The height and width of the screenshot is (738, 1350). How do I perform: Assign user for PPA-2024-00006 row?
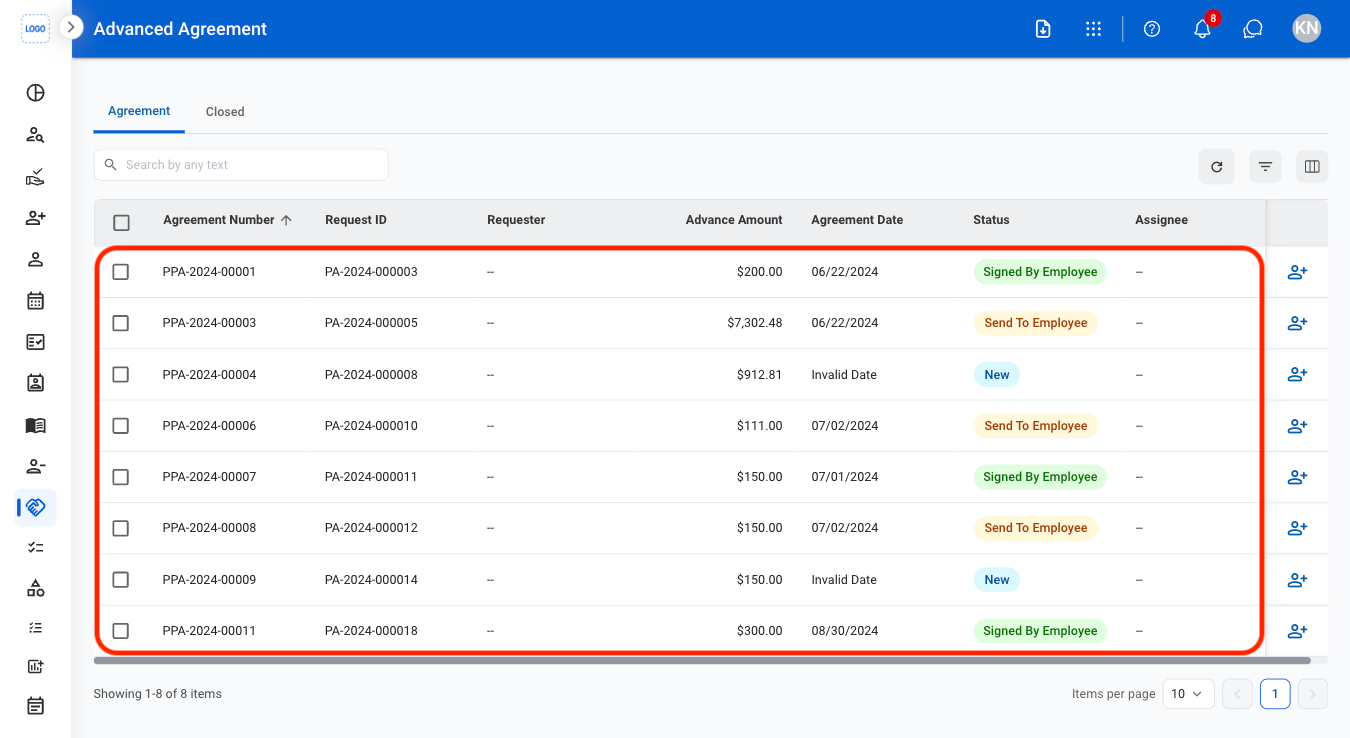pos(1297,426)
